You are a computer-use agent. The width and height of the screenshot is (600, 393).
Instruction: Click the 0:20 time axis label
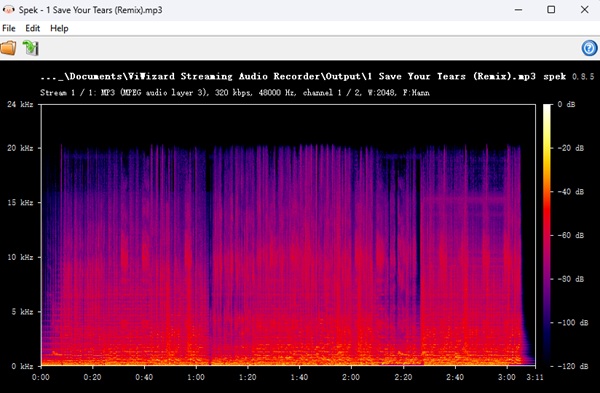point(93,377)
